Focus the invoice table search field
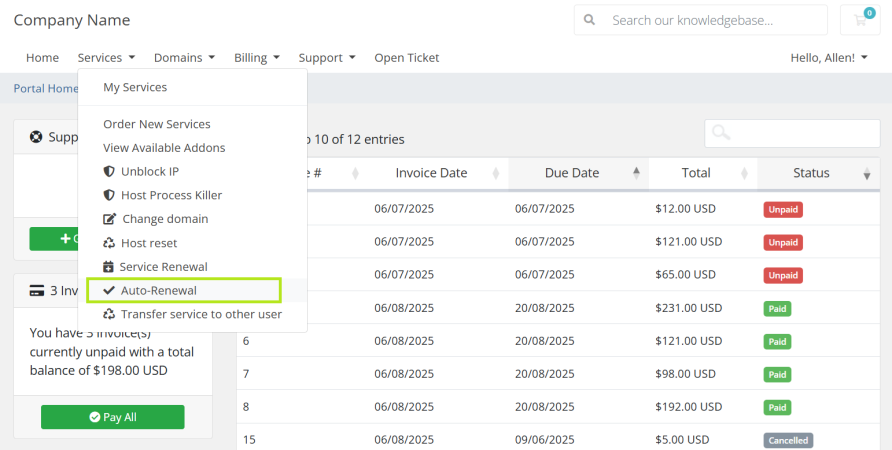Viewport: 892px width, 450px height. (792, 133)
